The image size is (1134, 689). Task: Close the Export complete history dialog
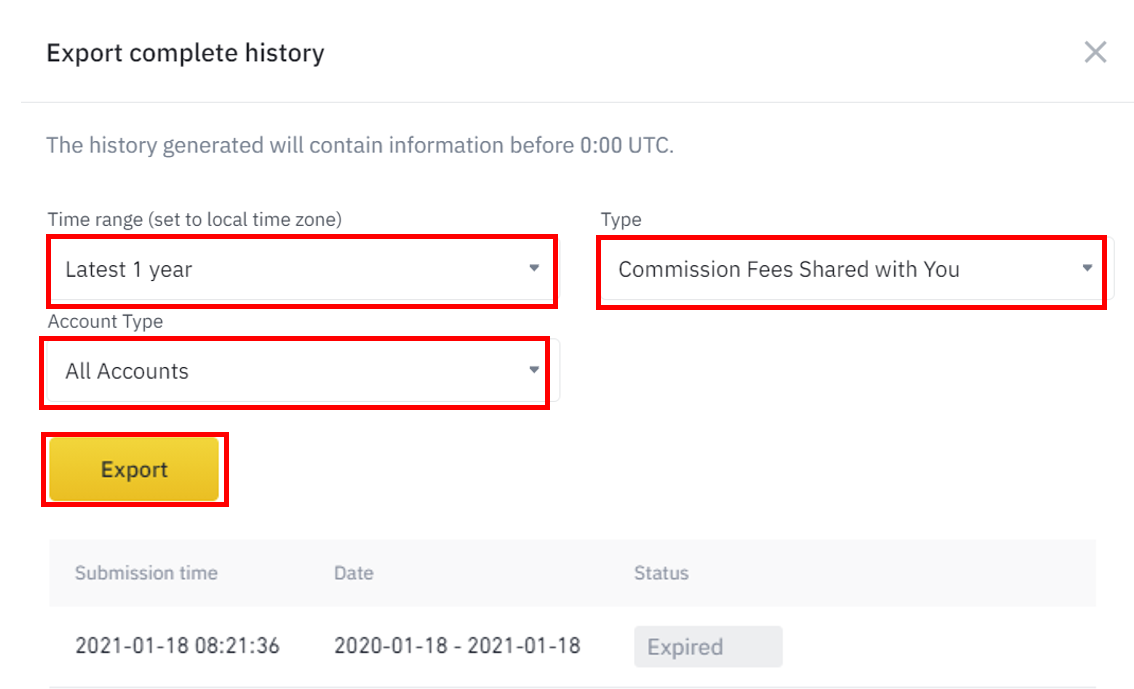click(x=1095, y=52)
